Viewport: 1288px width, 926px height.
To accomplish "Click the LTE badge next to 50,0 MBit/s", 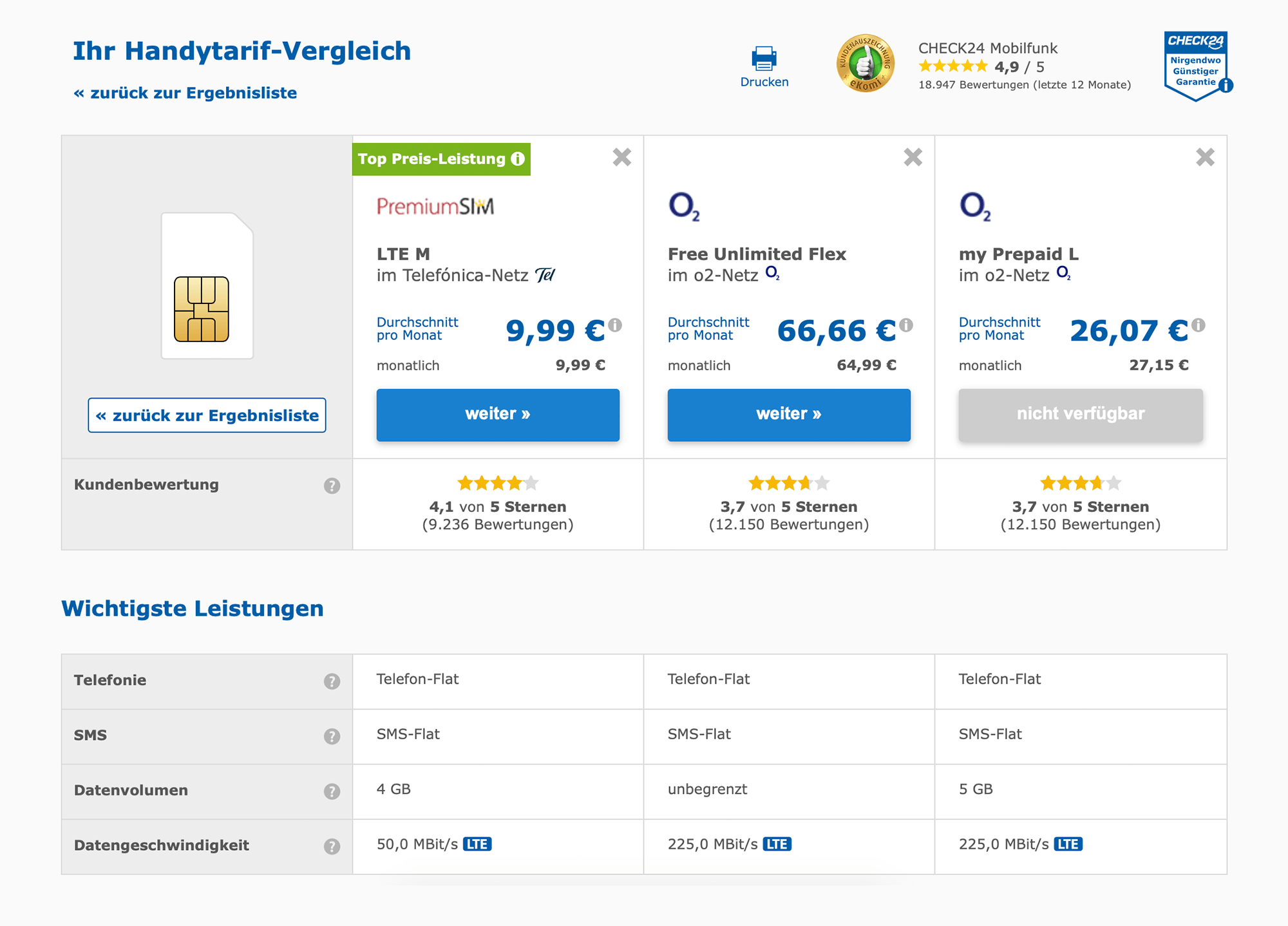I will point(477,844).
